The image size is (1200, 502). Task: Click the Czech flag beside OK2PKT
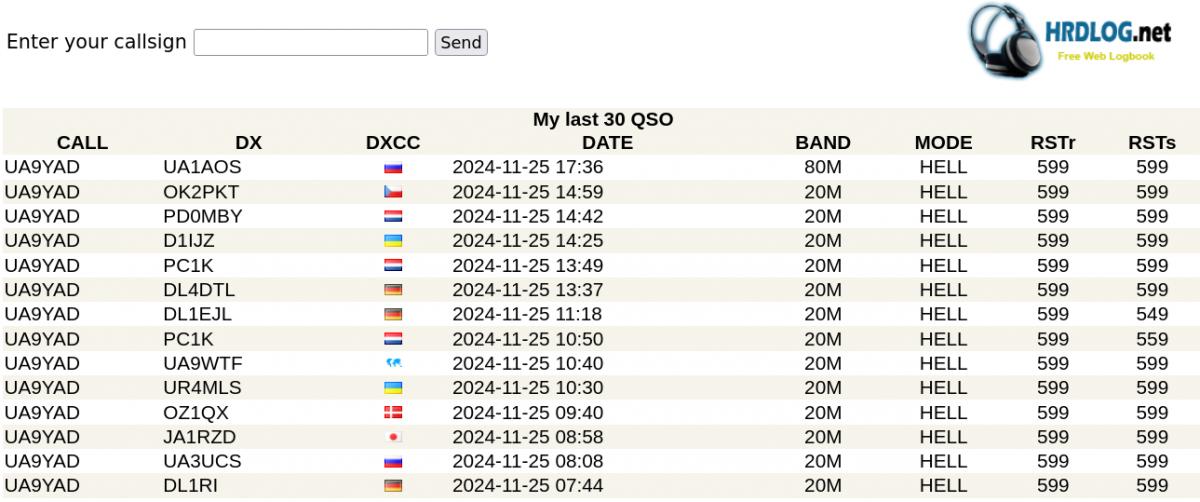(393, 192)
